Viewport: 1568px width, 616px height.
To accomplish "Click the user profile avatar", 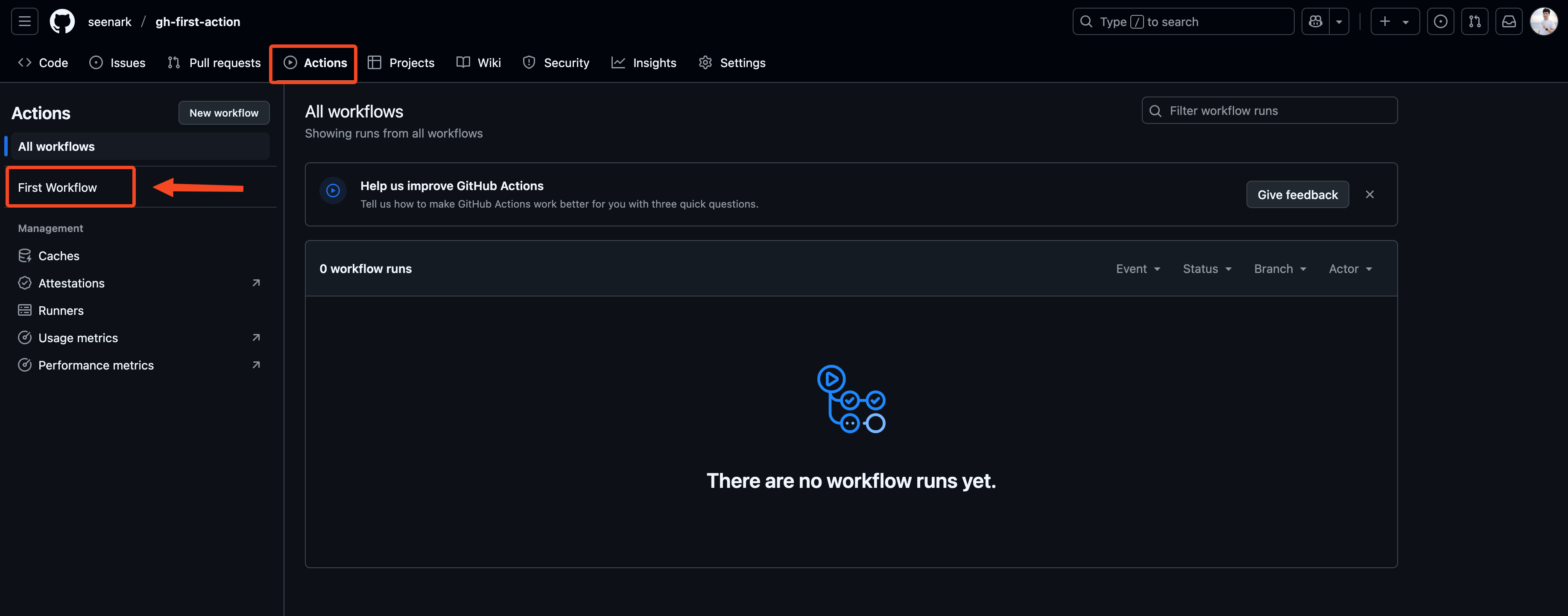I will pyautogui.click(x=1543, y=21).
